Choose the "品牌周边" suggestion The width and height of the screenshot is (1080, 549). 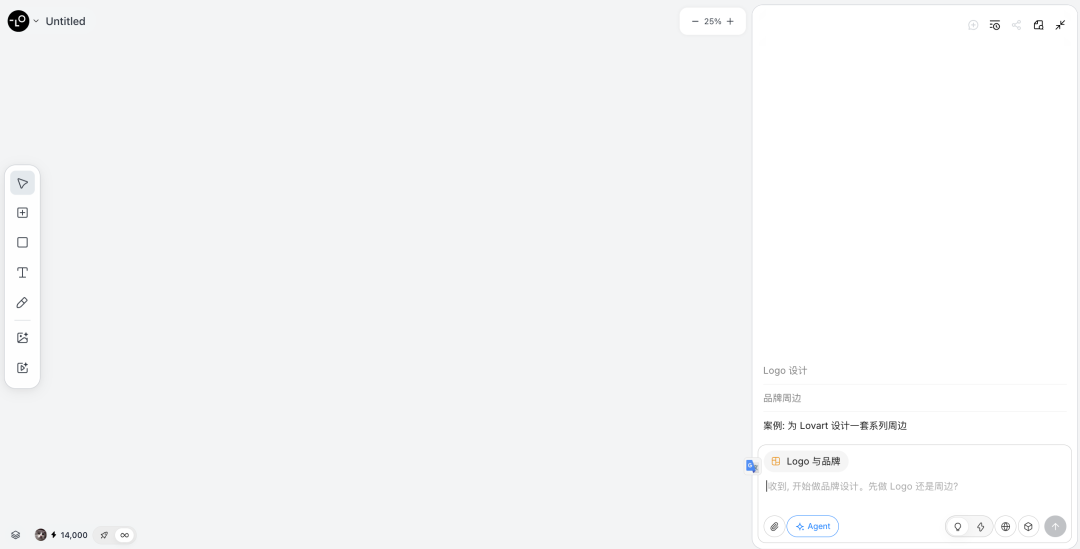click(782, 398)
